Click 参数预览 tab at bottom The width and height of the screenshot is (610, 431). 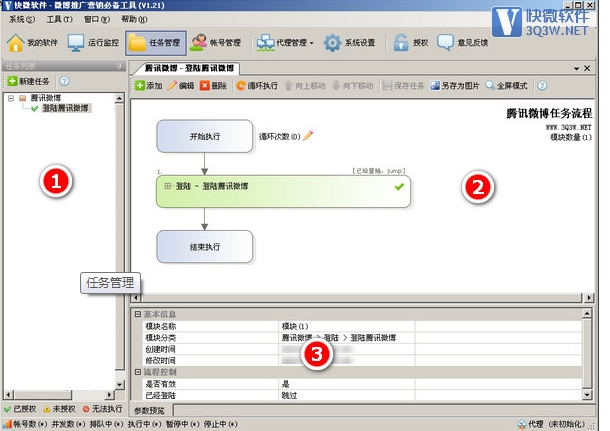[x=150, y=410]
